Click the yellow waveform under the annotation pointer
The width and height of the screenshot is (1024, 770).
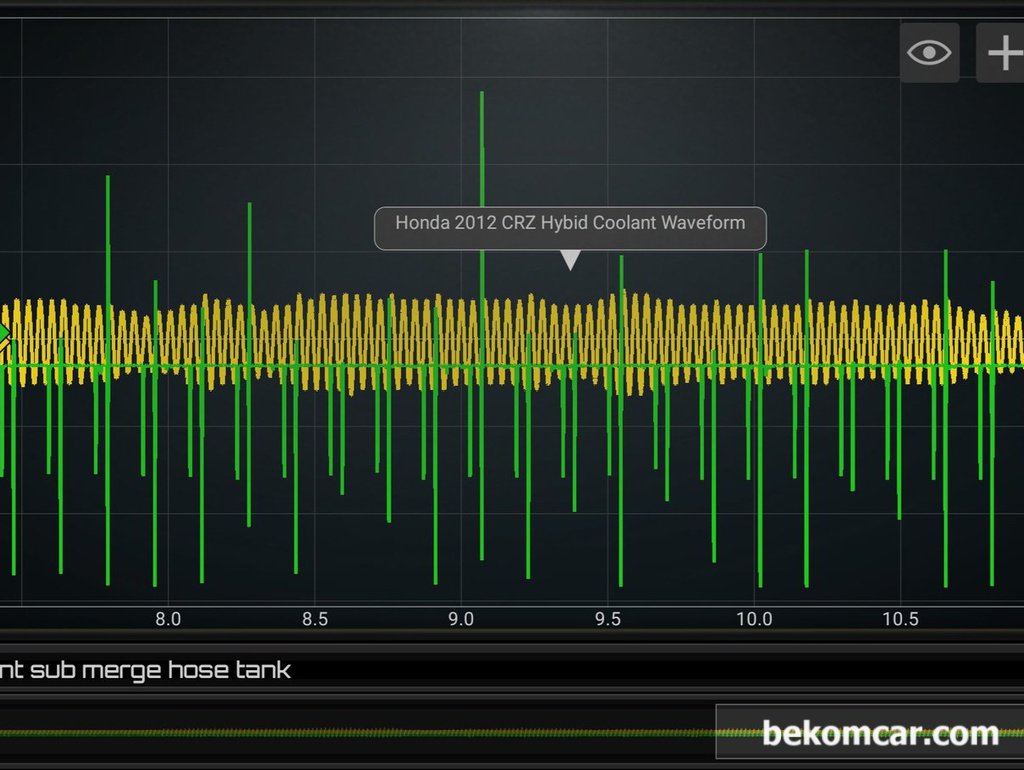click(x=570, y=340)
